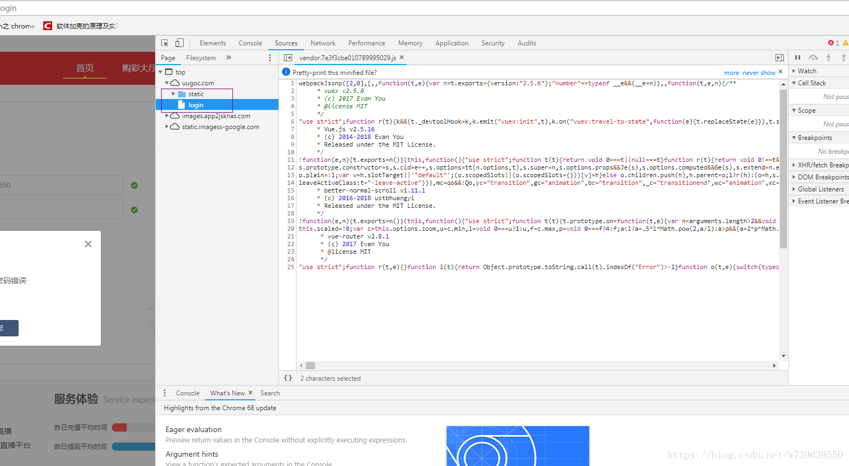
Task: Open the Performance panel
Action: (367, 43)
